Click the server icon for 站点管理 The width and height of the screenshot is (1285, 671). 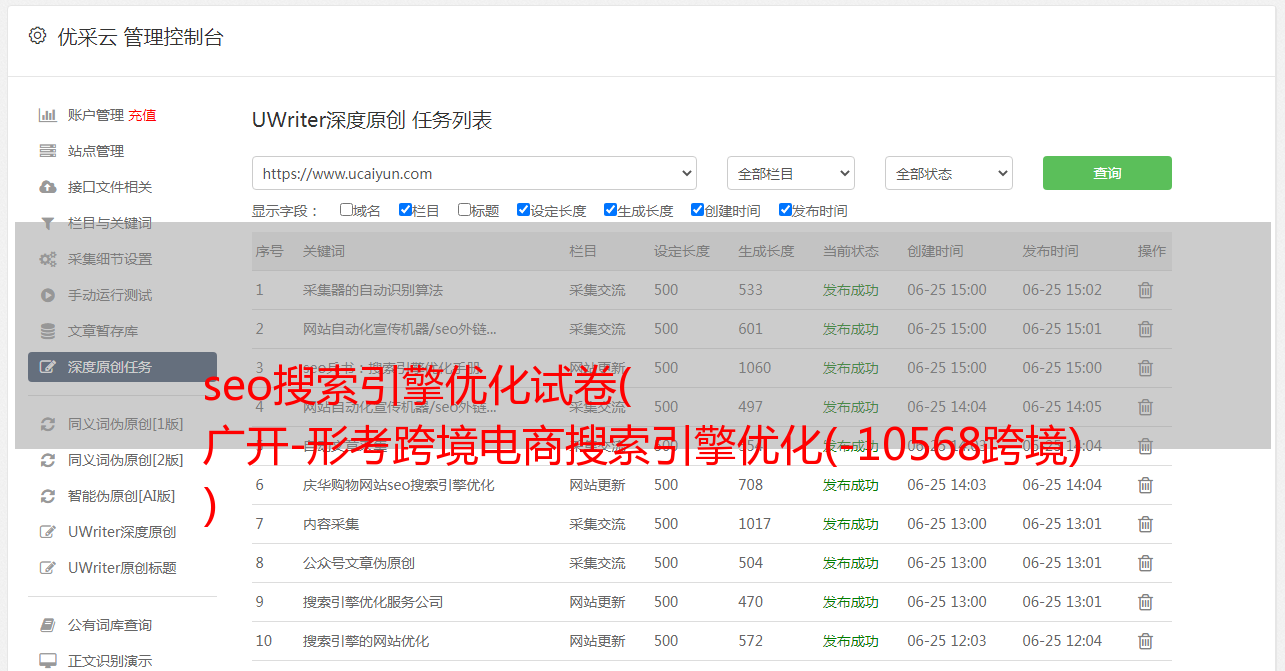pos(47,151)
